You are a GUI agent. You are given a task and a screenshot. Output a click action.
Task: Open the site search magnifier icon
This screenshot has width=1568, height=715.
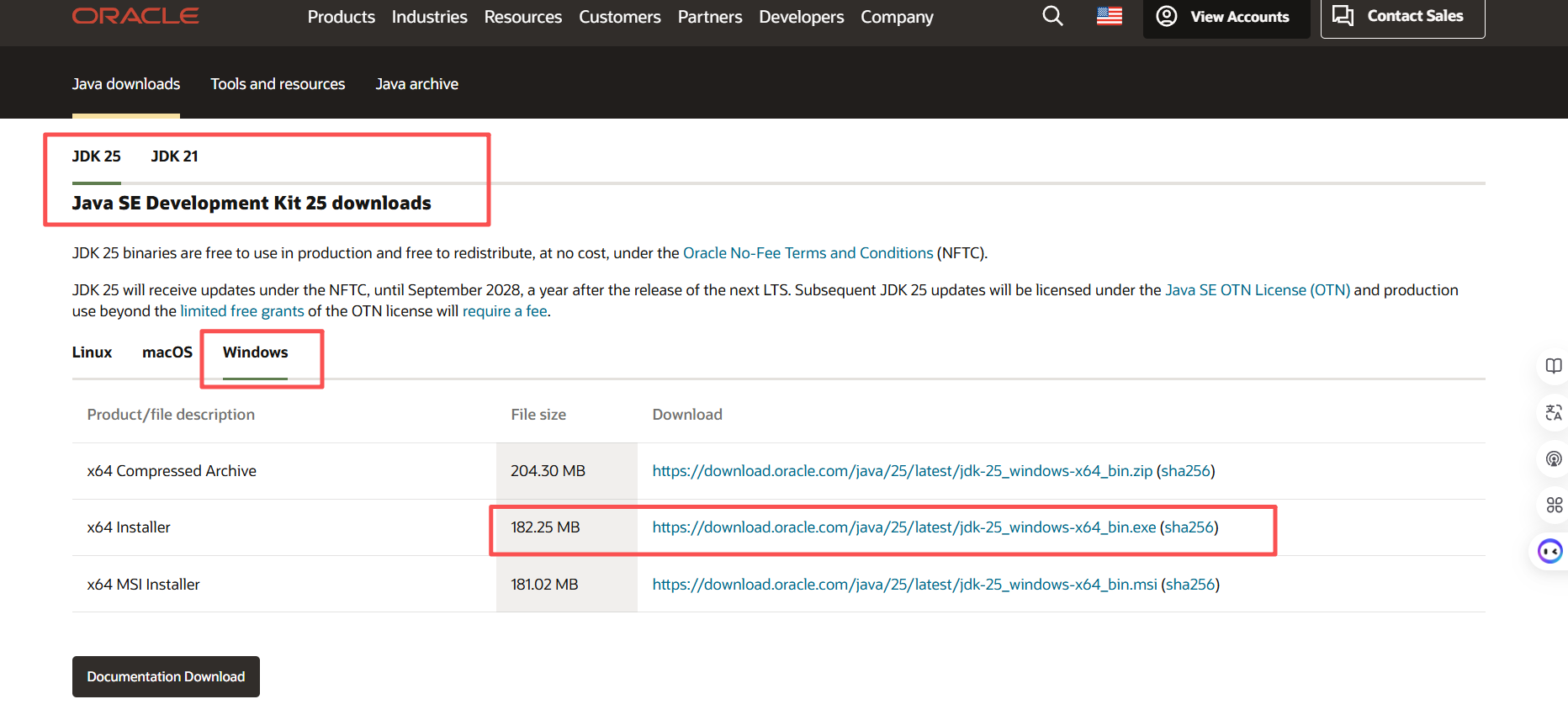(1052, 16)
